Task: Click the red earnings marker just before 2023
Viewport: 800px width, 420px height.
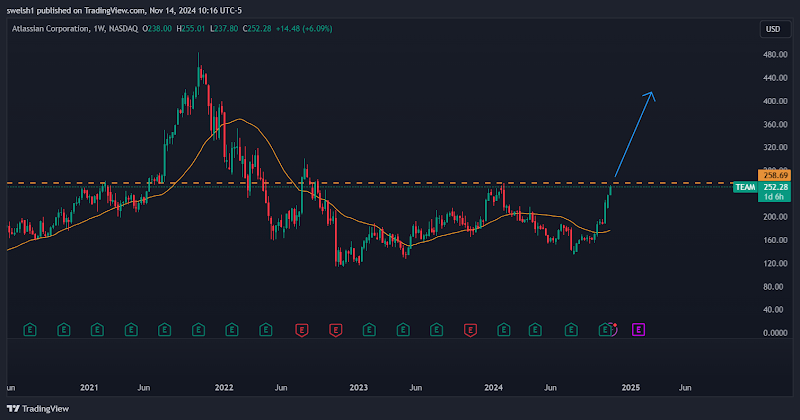Action: 335,330
